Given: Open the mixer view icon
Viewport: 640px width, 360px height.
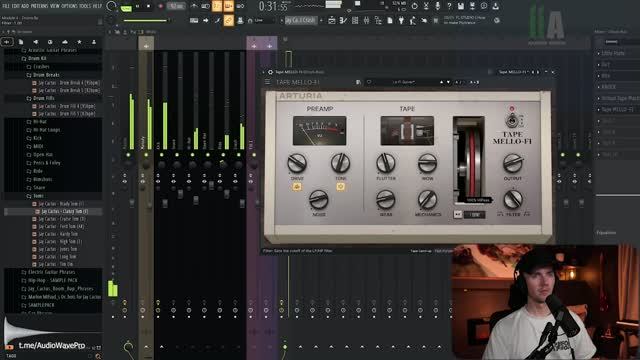Looking at the screenshot, I should [367, 20].
